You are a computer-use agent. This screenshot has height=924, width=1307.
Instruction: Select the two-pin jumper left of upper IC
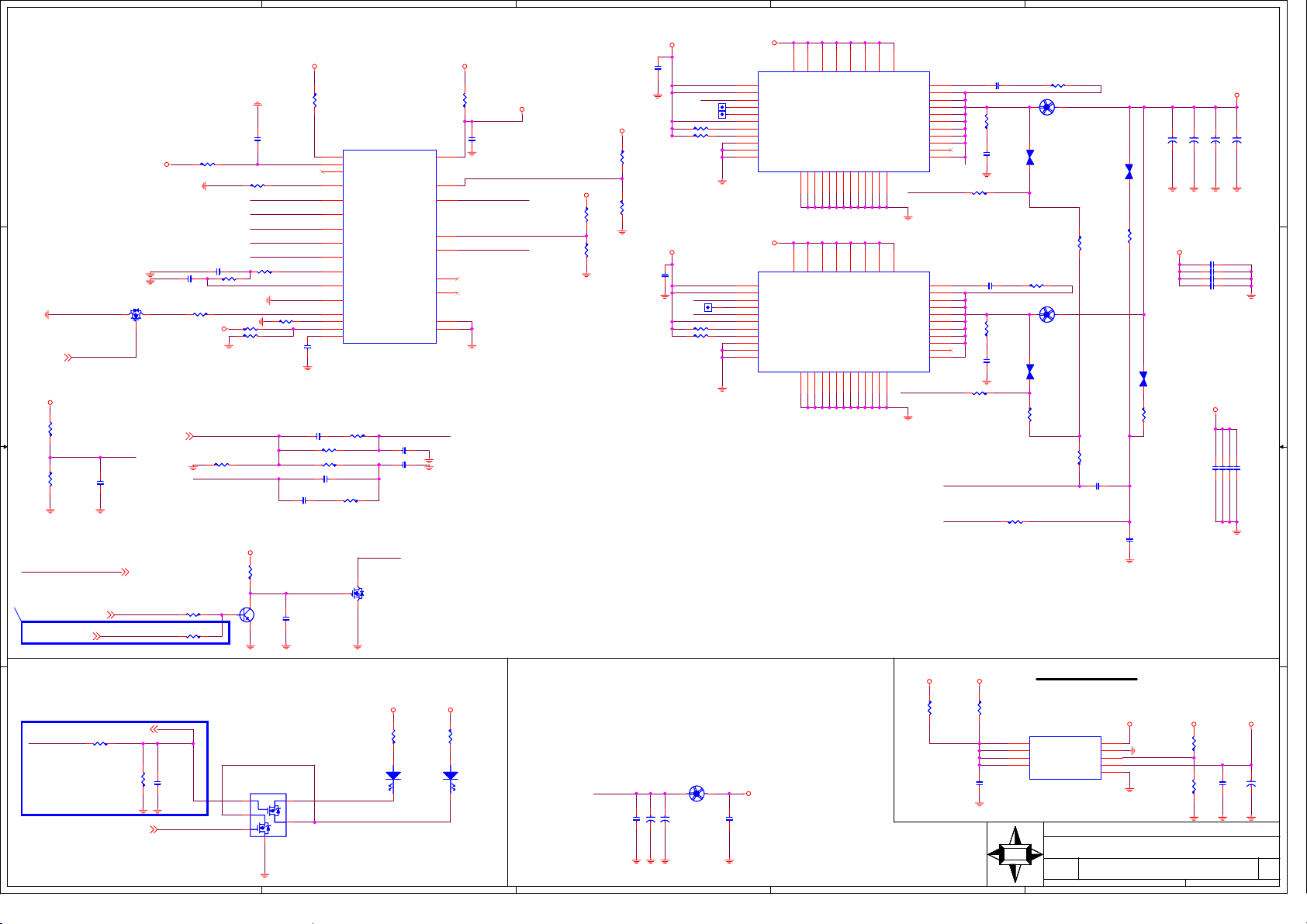point(722,111)
